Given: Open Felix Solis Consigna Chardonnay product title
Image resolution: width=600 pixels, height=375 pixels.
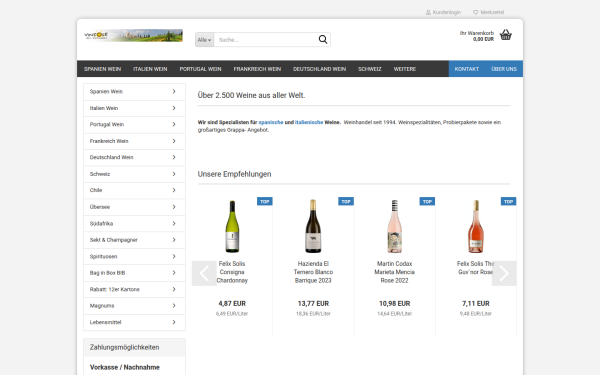Looking at the screenshot, I should click(x=232, y=272).
